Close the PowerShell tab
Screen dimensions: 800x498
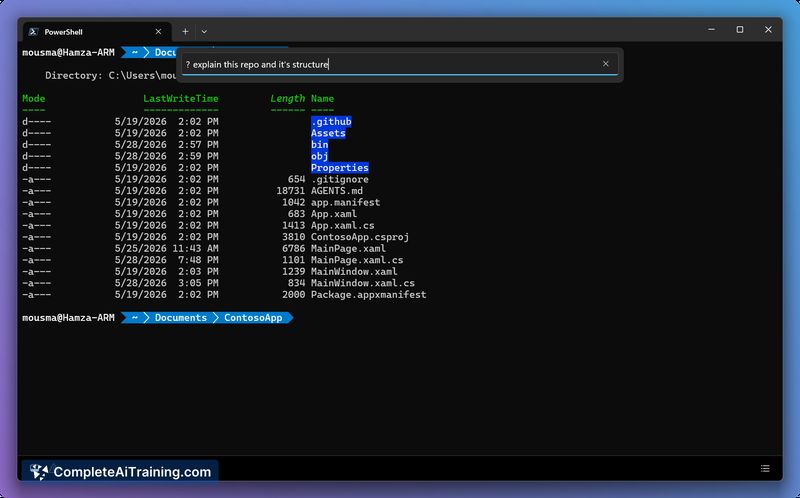158,32
